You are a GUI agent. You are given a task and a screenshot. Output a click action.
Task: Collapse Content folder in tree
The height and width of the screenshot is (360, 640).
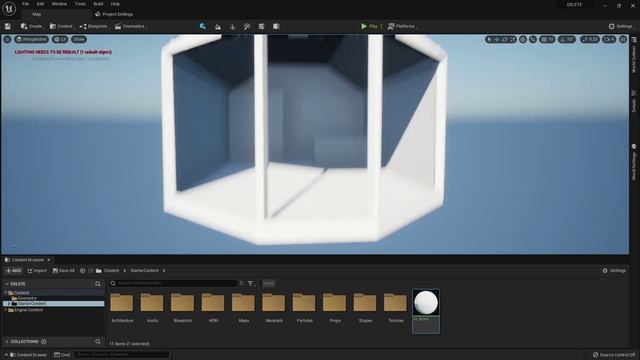pos(5,293)
